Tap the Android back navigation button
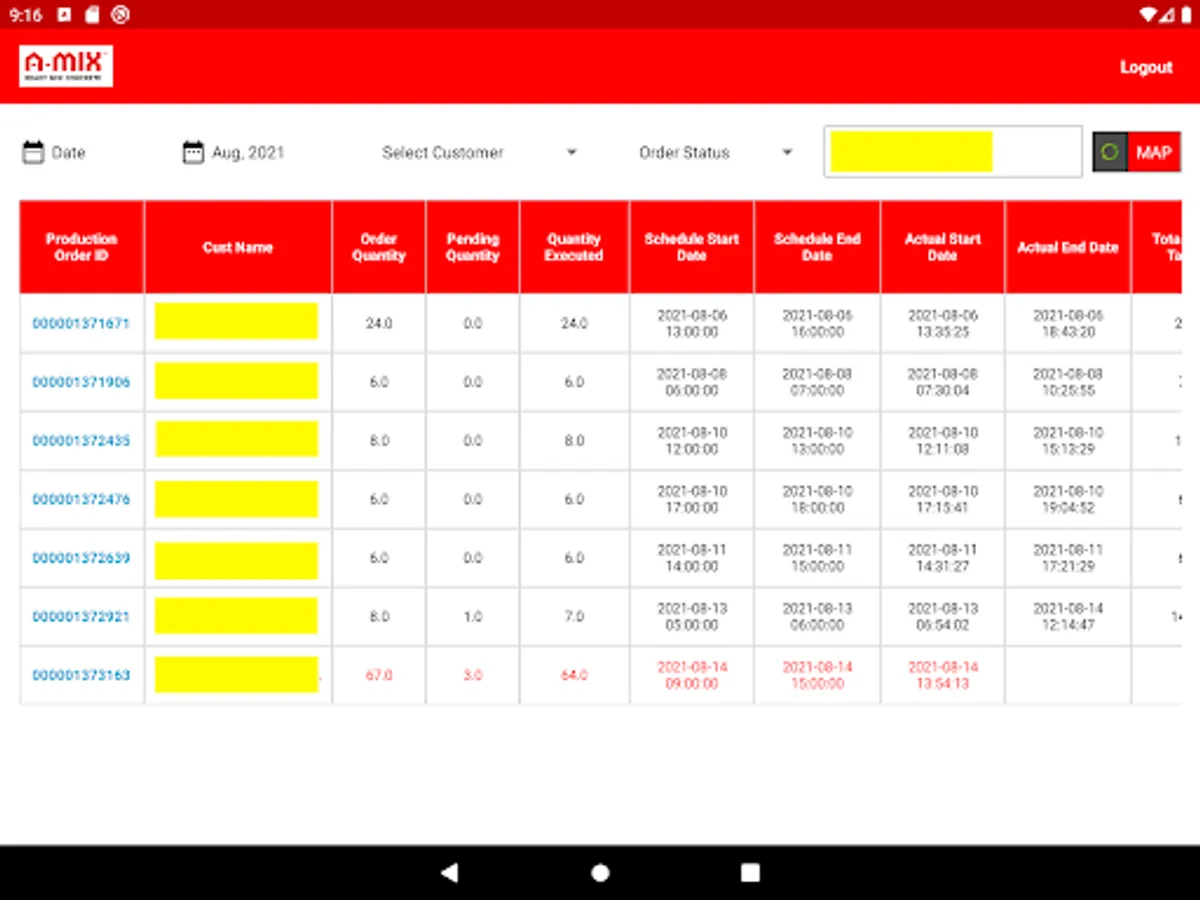1200x900 pixels. coord(449,873)
